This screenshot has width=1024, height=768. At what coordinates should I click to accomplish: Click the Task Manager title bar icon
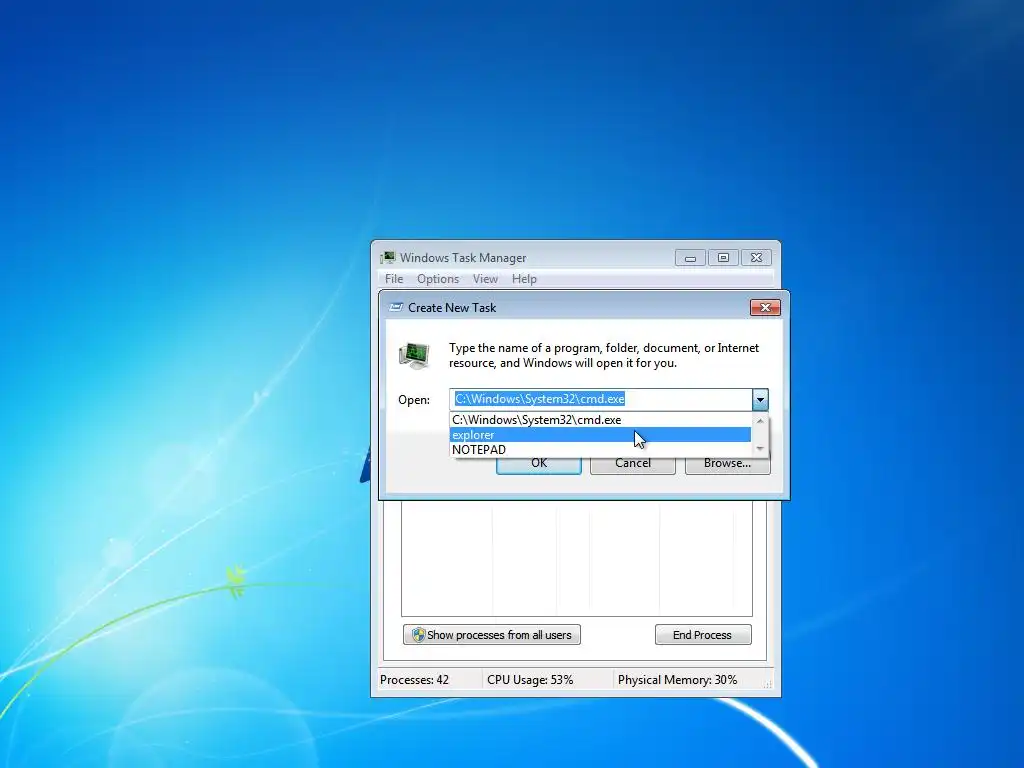click(388, 257)
